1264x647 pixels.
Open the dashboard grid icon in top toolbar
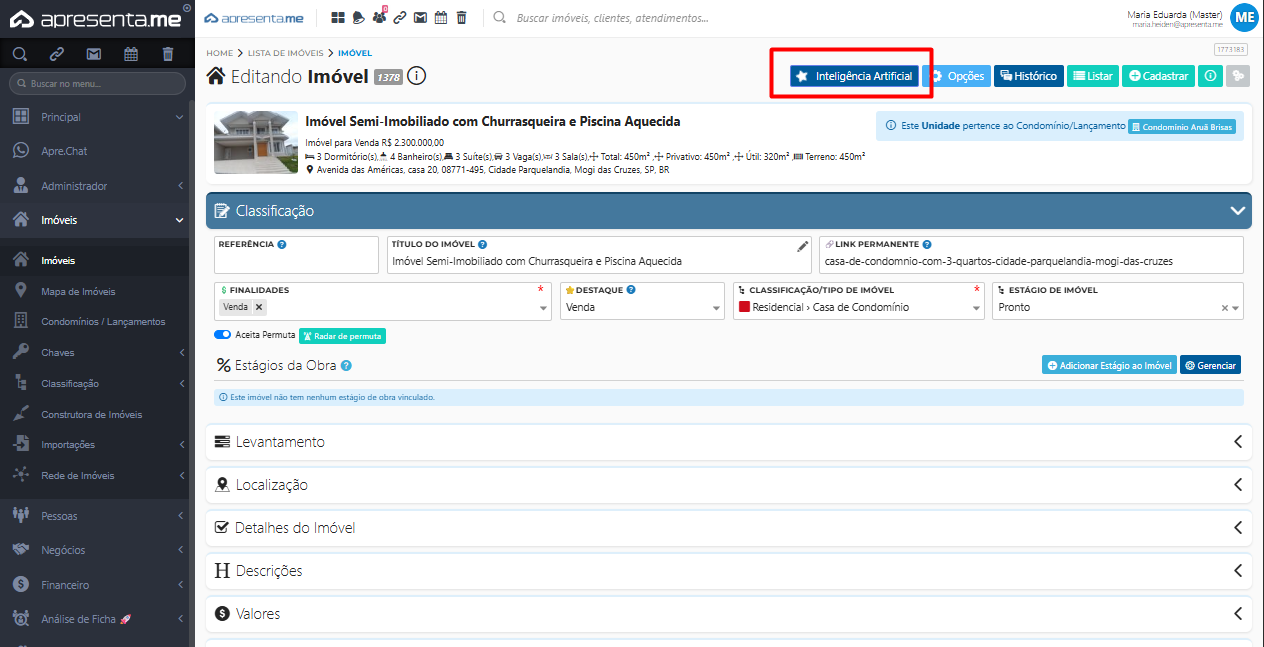[x=338, y=18]
